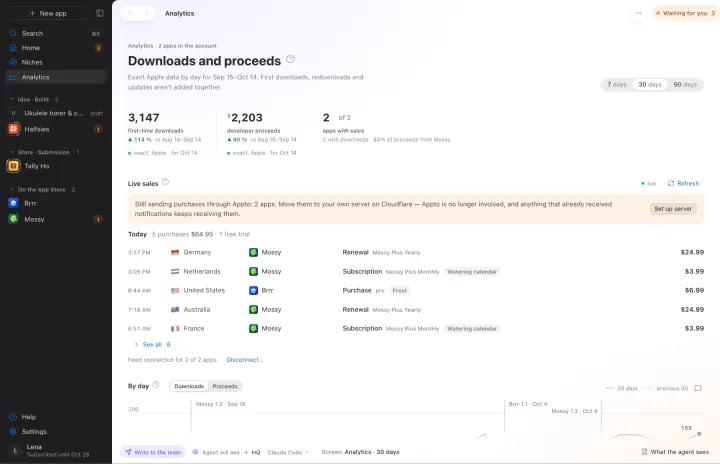This screenshot has width=720, height=464.
Task: Click What the agent sees
Action: coord(675,452)
